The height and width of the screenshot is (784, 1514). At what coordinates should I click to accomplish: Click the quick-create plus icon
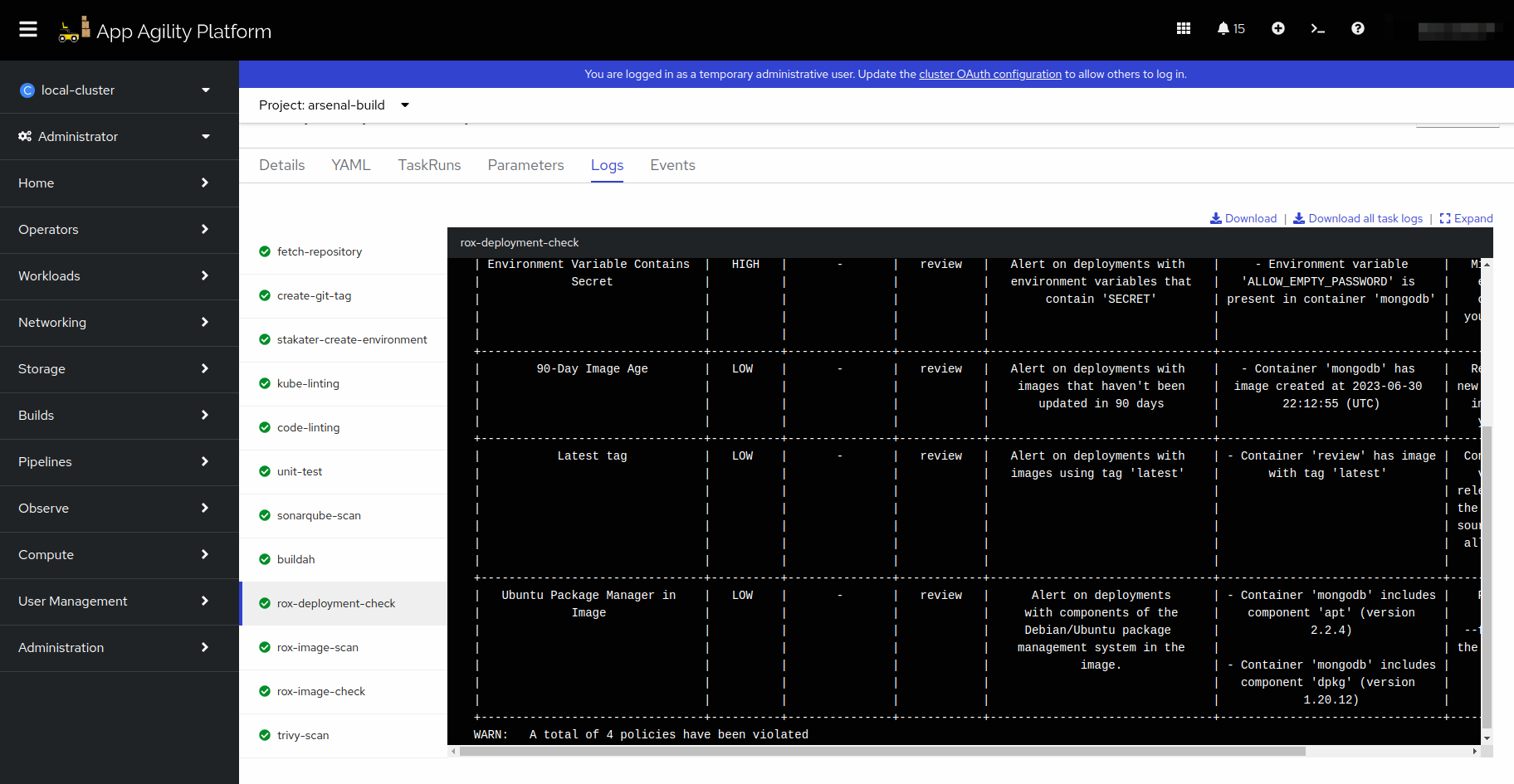pos(1277,28)
